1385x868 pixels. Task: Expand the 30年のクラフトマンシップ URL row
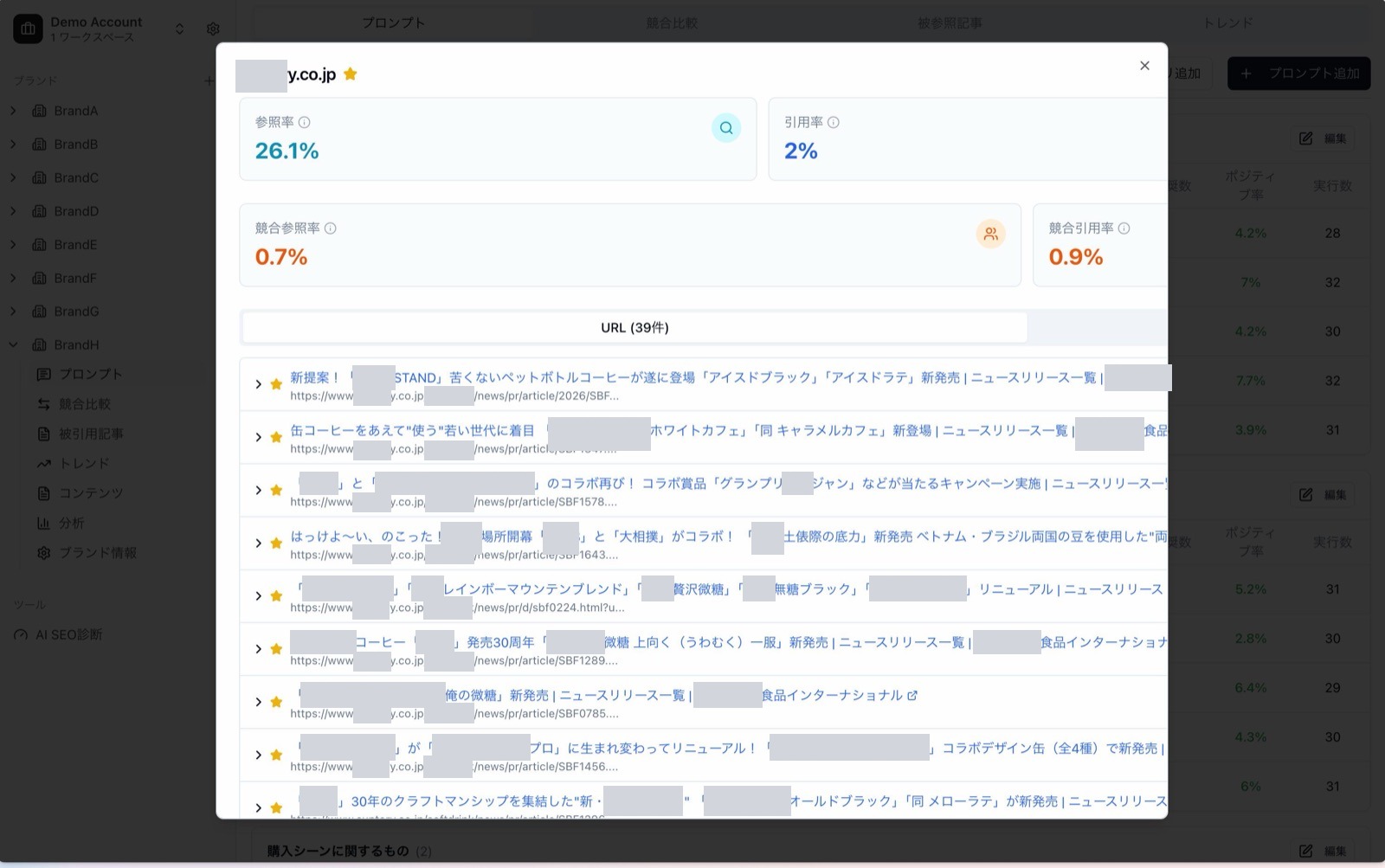tap(258, 807)
